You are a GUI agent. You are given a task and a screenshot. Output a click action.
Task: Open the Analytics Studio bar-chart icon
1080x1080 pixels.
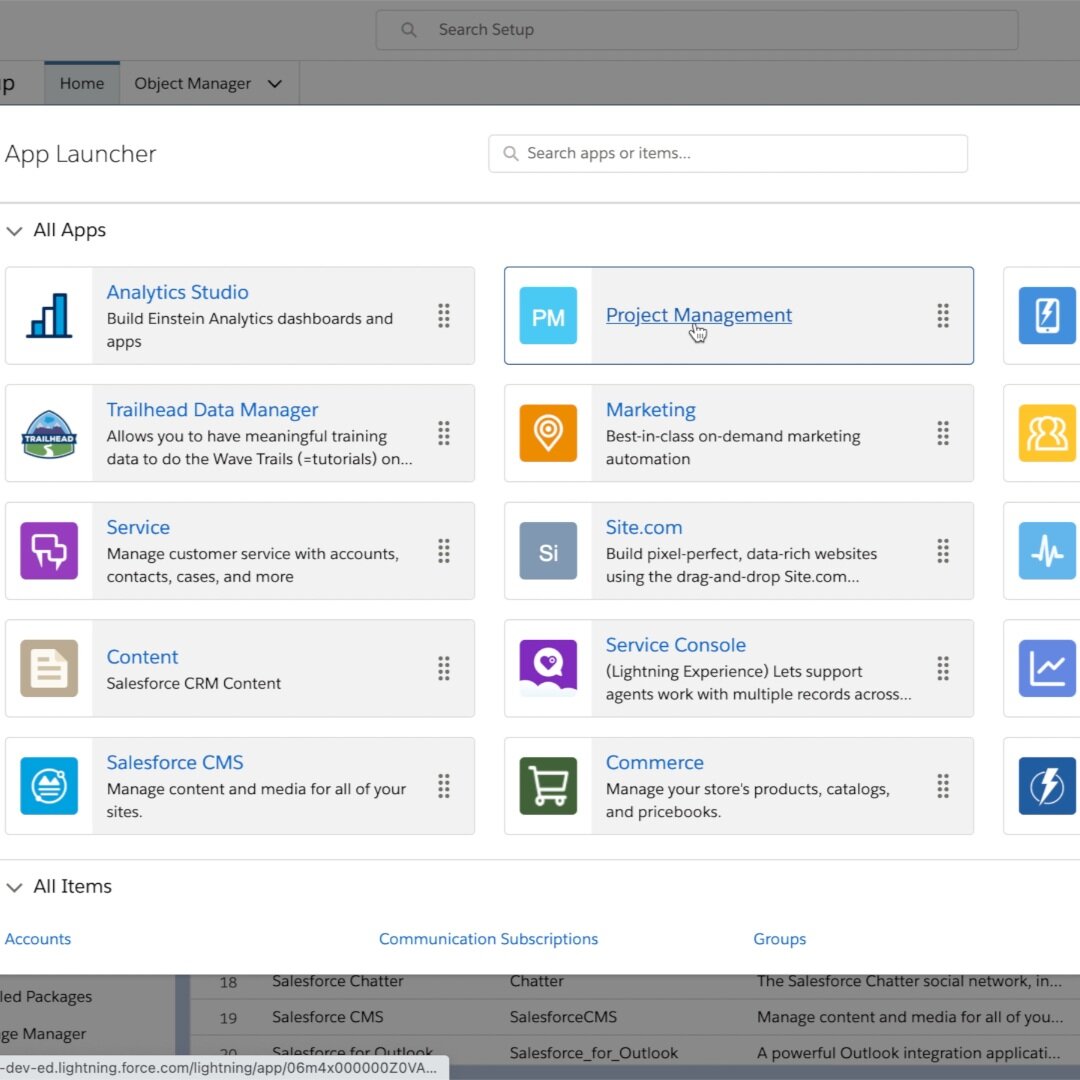[x=49, y=315]
